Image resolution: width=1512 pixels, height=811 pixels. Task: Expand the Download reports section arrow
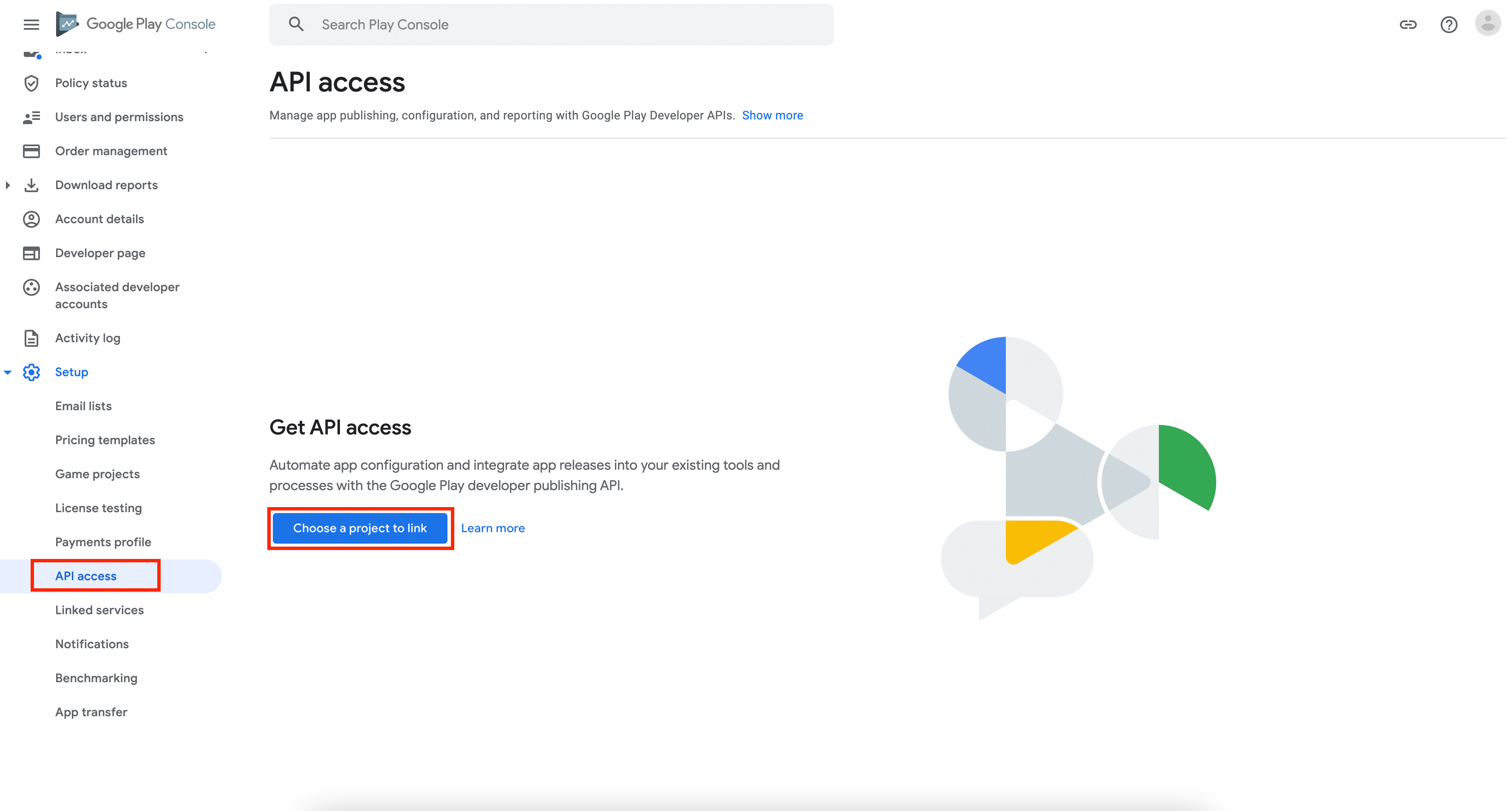[x=8, y=186]
